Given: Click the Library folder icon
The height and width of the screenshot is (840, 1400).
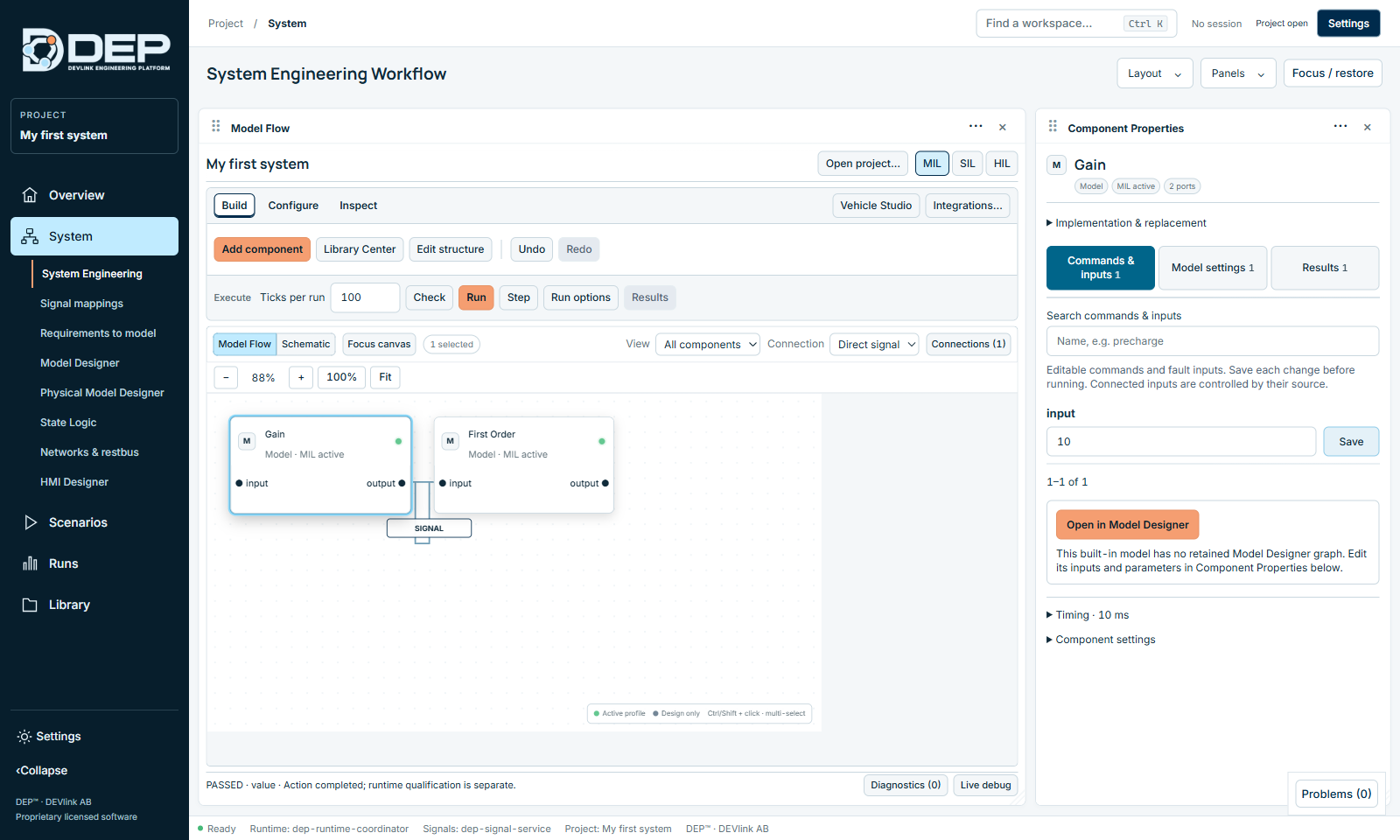Looking at the screenshot, I should [x=30, y=605].
